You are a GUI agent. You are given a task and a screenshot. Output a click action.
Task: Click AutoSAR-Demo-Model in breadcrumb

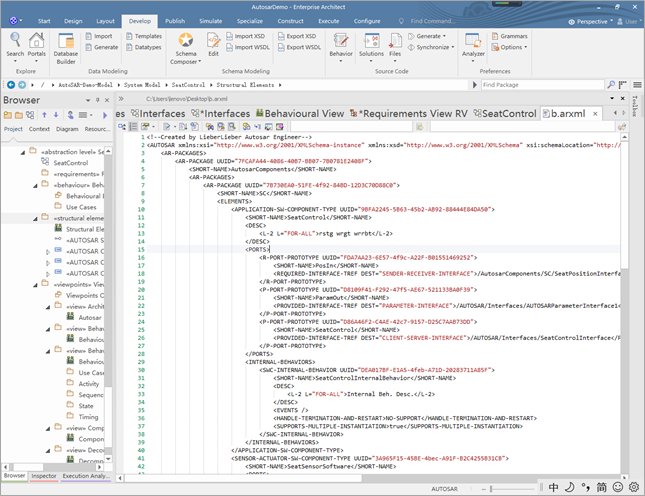tap(86, 85)
